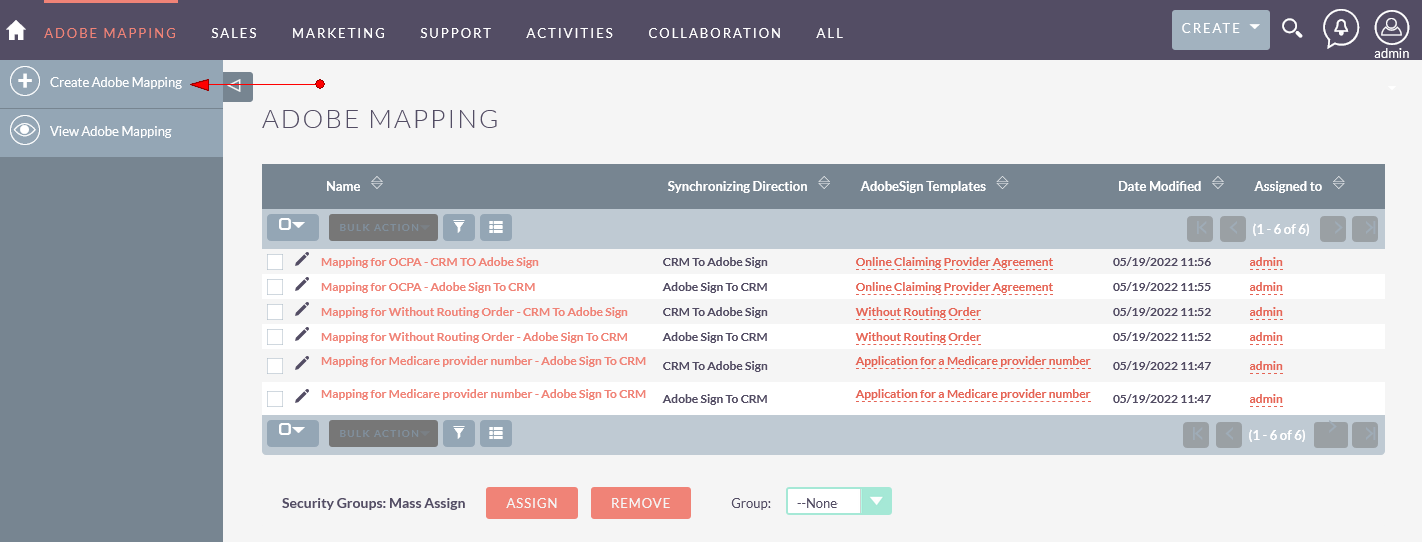Open the Activities menu
This screenshot has width=1422, height=542.
pyautogui.click(x=570, y=33)
